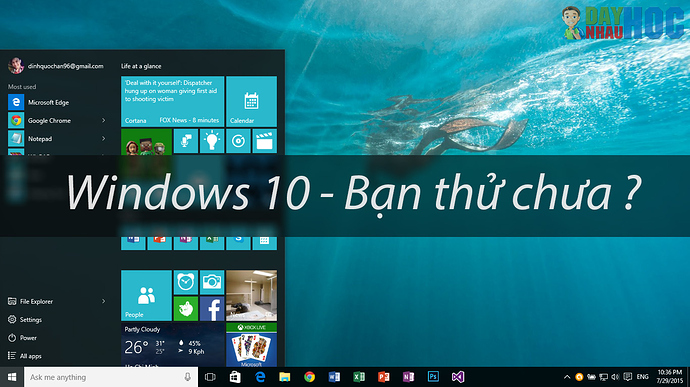
Task: Click the Ask me anything search box
Action: (x=111, y=377)
